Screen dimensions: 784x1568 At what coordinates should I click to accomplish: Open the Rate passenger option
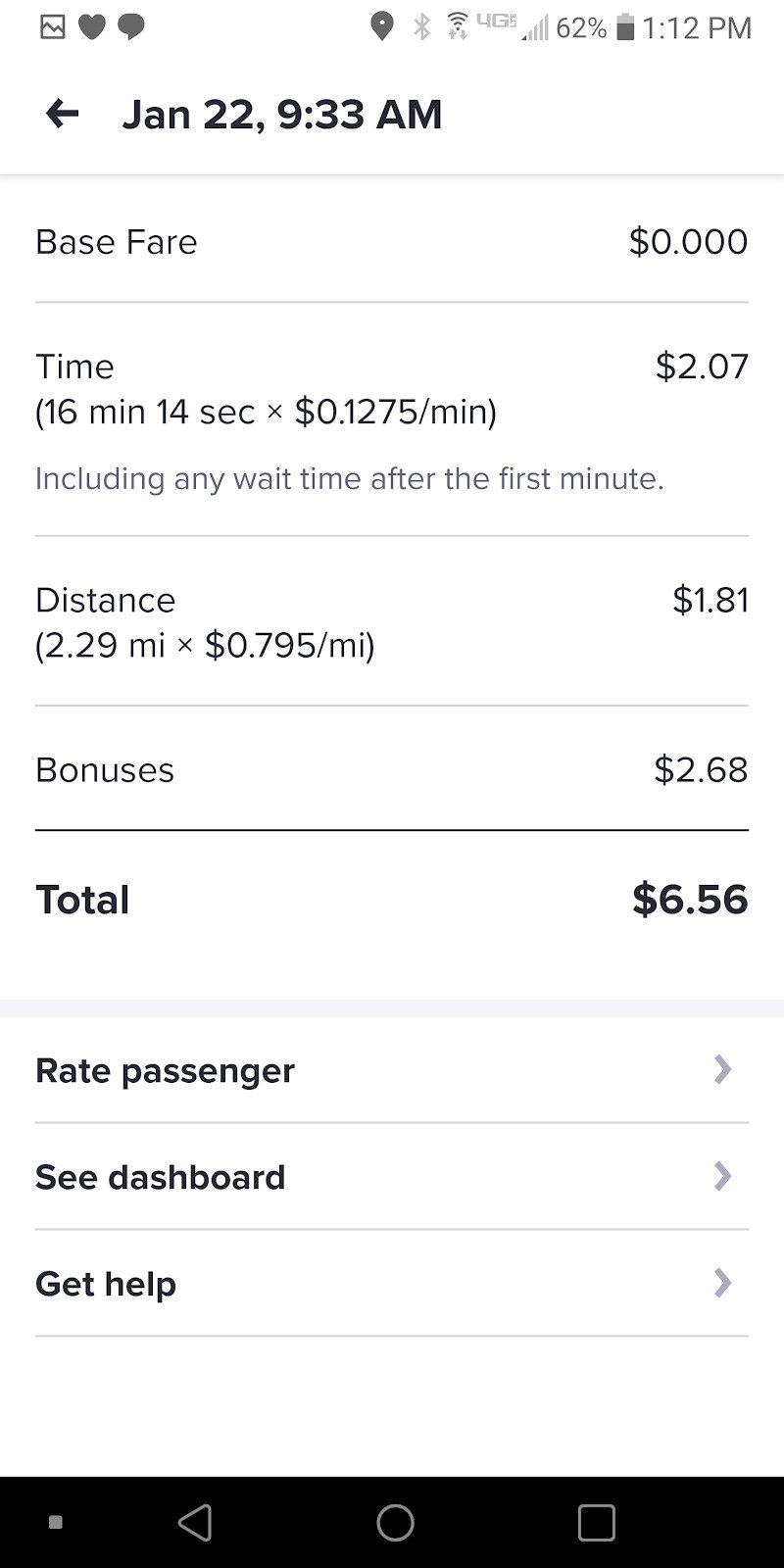[x=165, y=1070]
